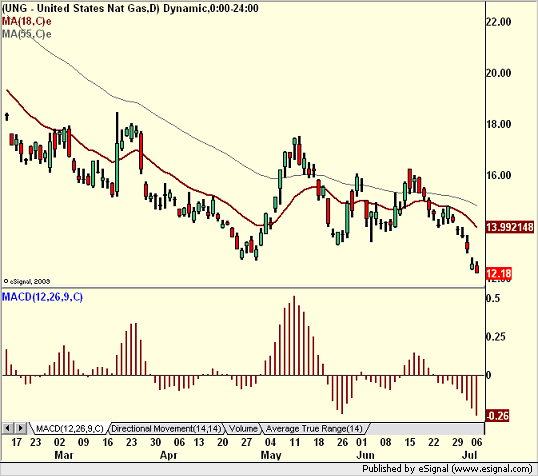The width and height of the screenshot is (538, 476).
Task: Select the MACD(12,26,9,C) tab
Action: tap(70, 429)
